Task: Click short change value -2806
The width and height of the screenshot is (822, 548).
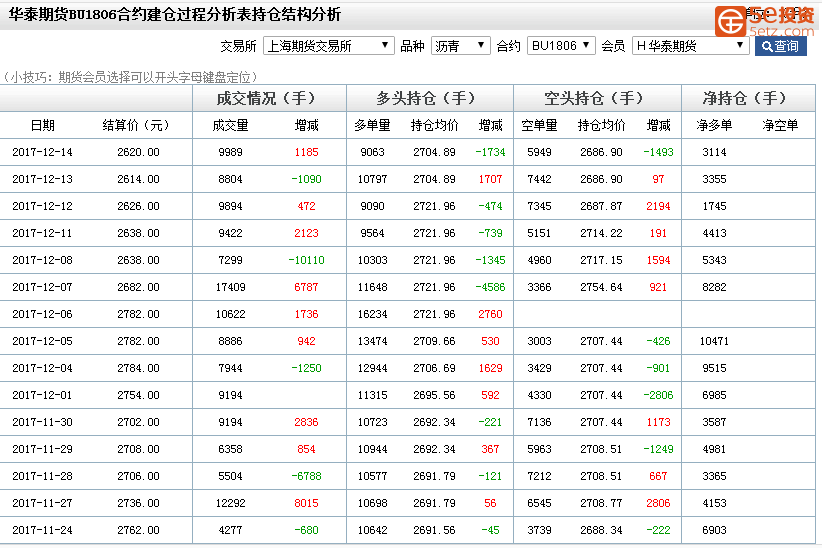Action: pos(658,395)
